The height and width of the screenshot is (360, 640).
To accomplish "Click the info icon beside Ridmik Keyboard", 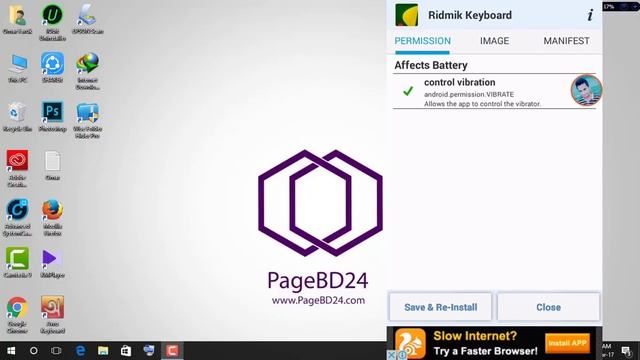I will coord(590,15).
